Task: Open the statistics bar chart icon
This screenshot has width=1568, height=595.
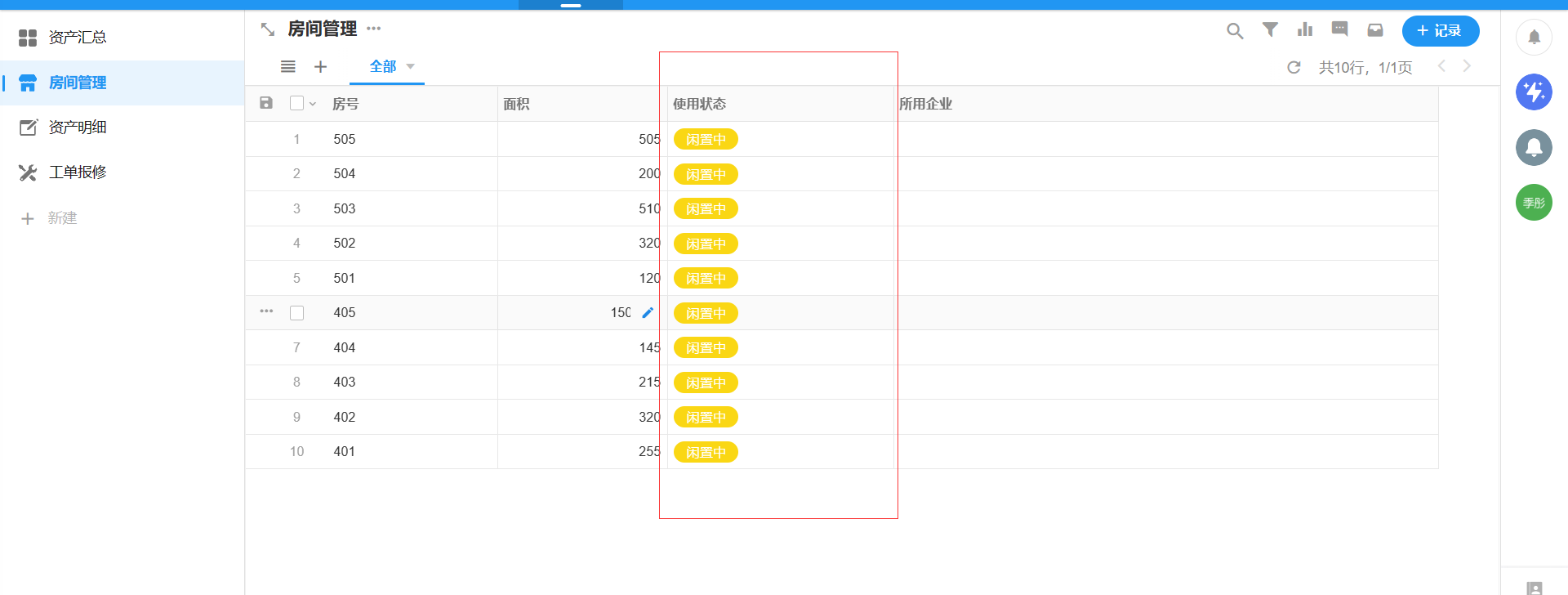Action: (1305, 30)
